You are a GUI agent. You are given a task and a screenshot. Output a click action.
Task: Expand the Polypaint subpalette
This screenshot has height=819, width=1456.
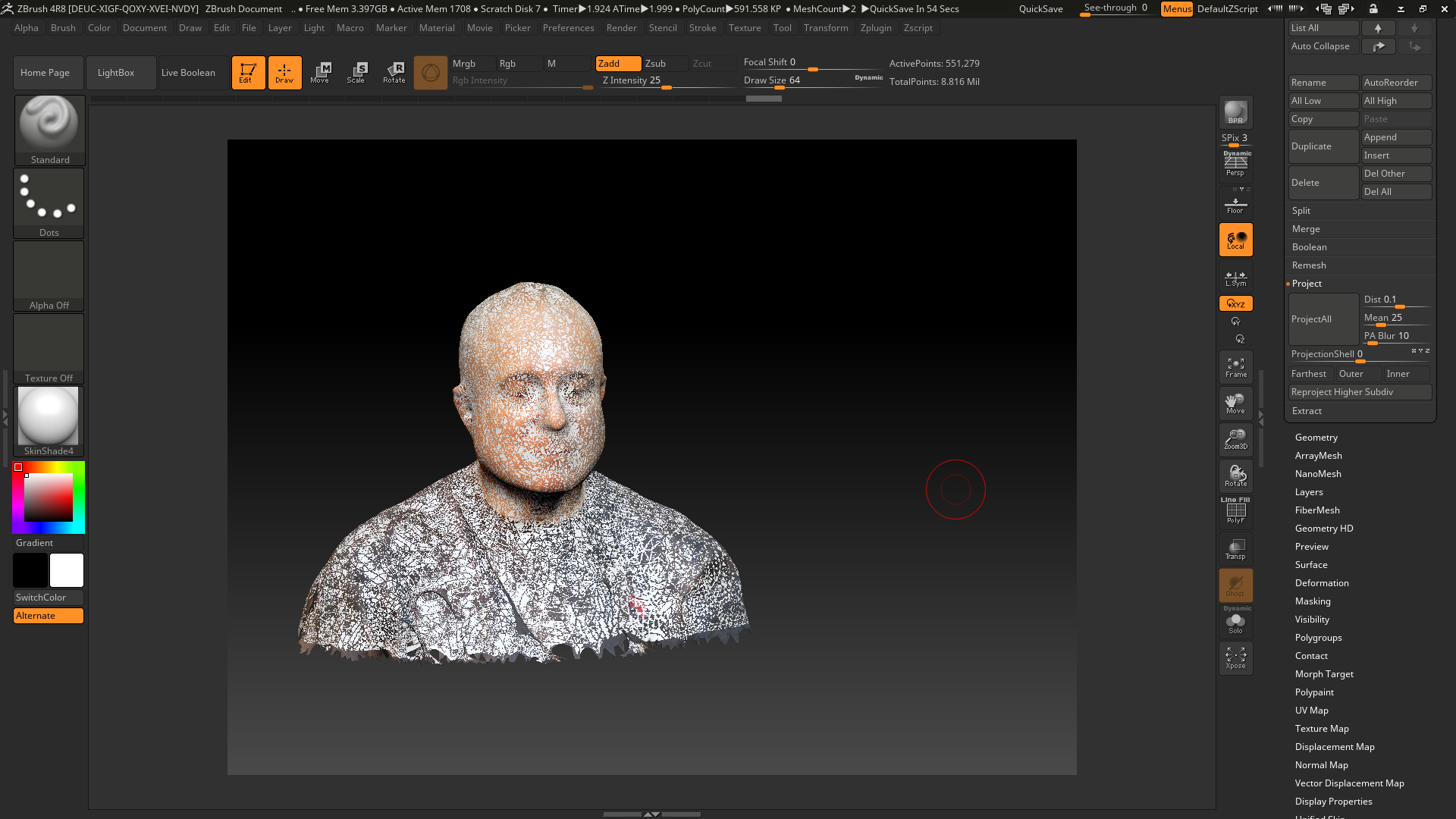[x=1314, y=692]
